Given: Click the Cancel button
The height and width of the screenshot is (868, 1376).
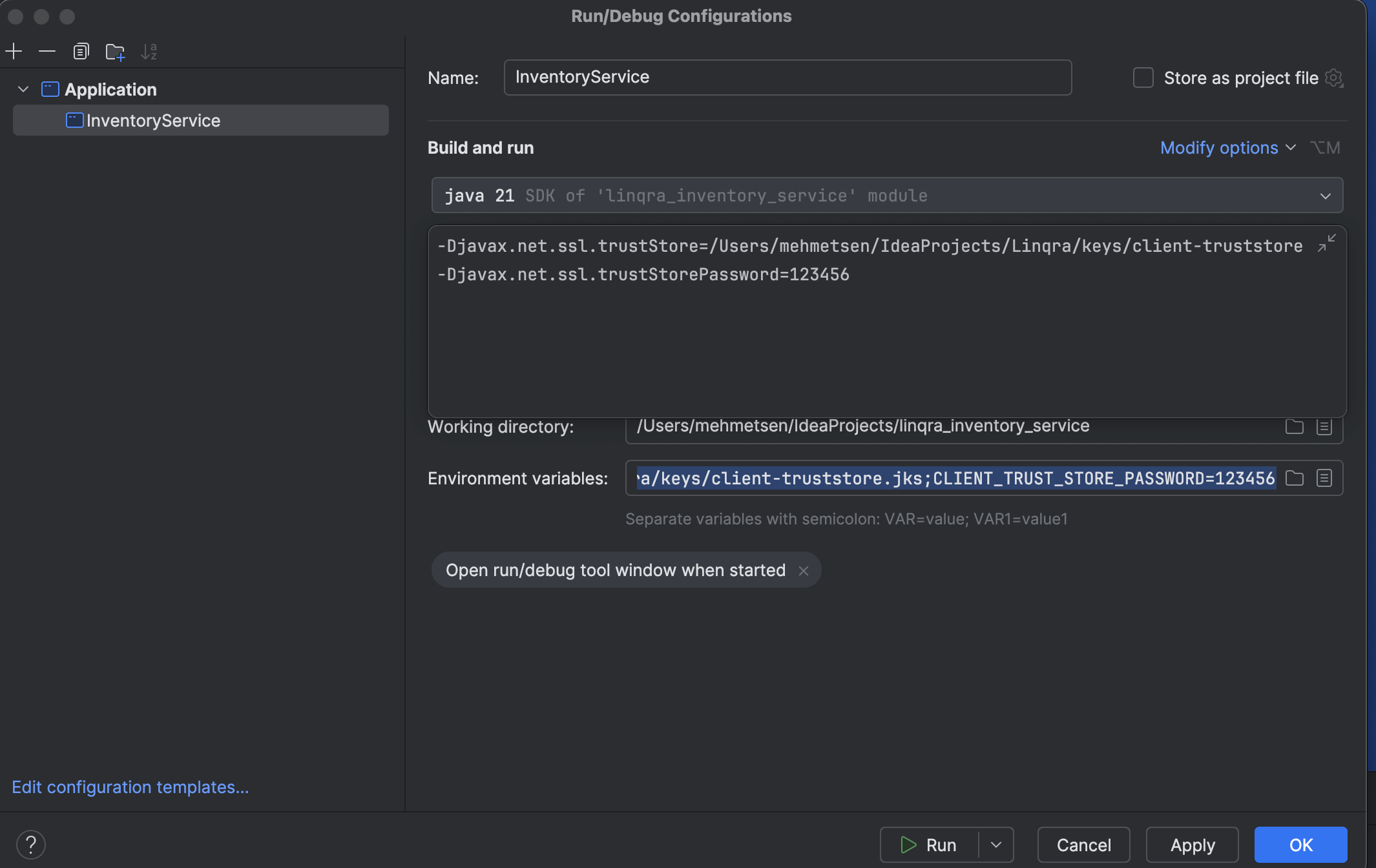Looking at the screenshot, I should coord(1083,845).
